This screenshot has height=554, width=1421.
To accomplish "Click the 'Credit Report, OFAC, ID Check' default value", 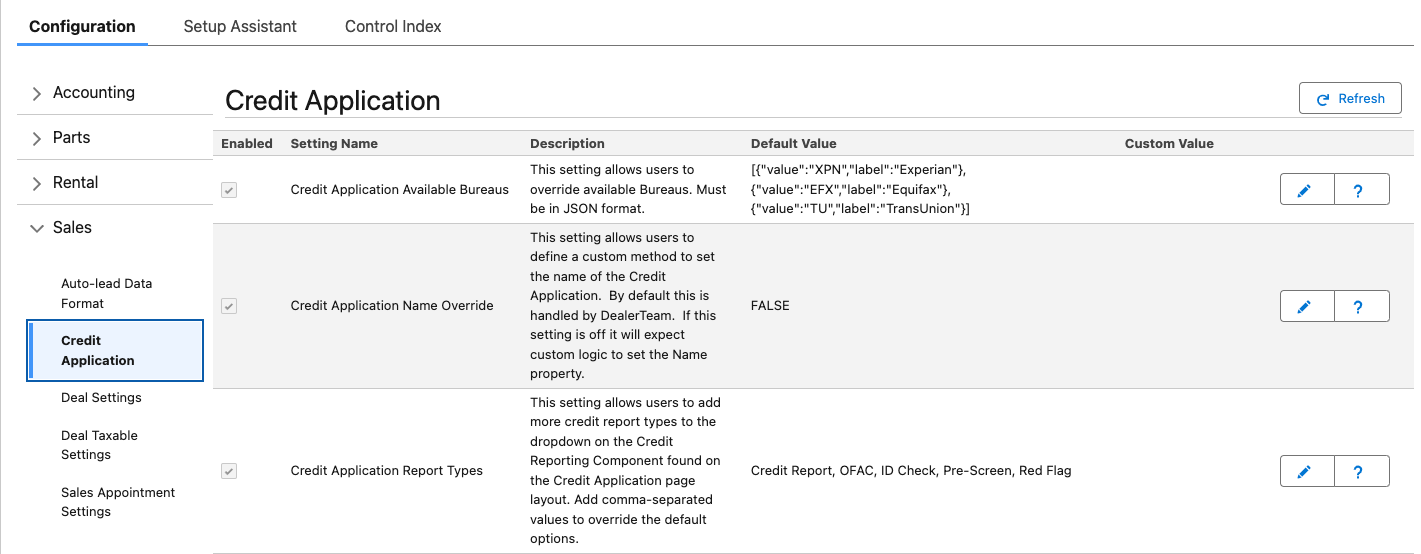I will pyautogui.click(x=911, y=471).
